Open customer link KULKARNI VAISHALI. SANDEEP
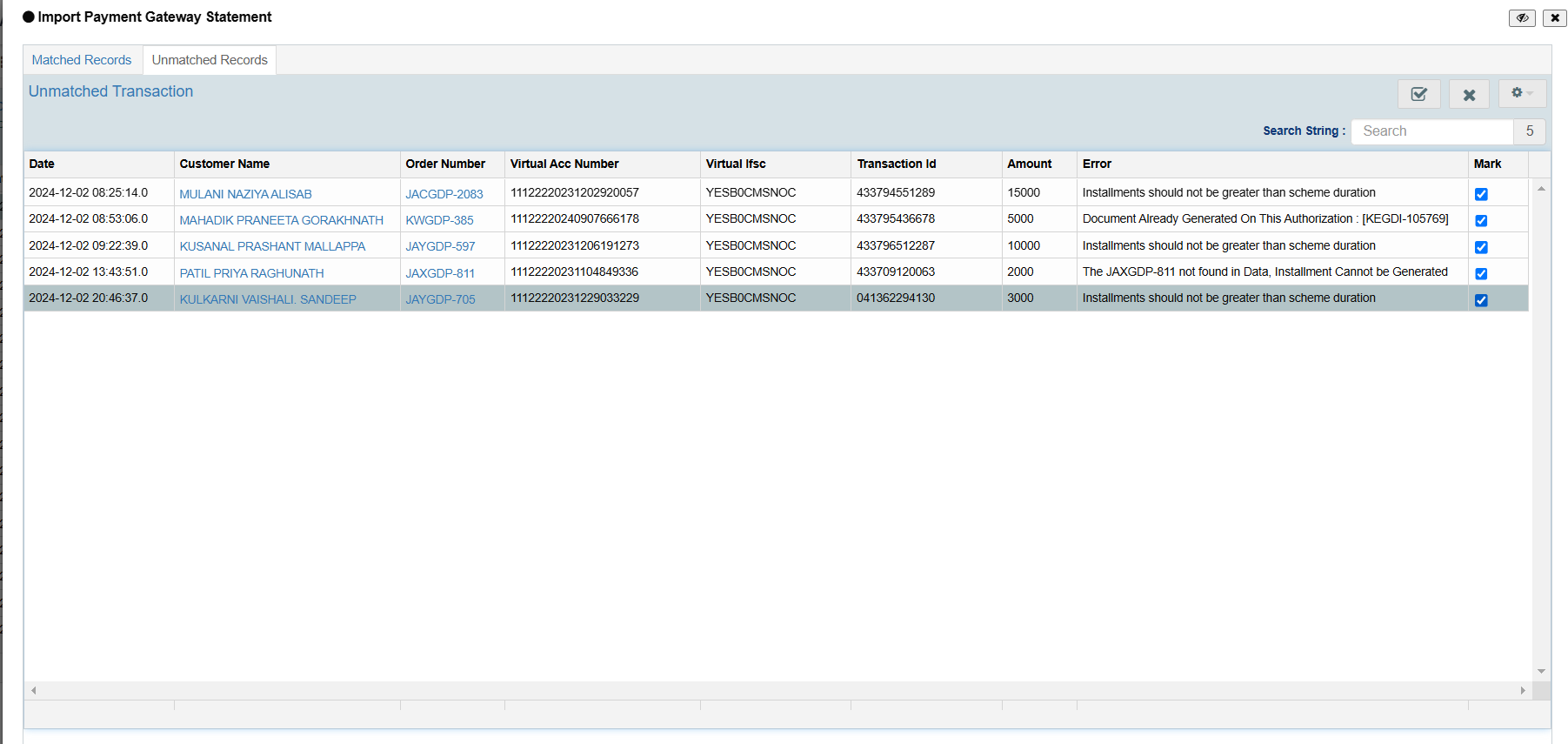The height and width of the screenshot is (744, 1568). click(x=268, y=299)
